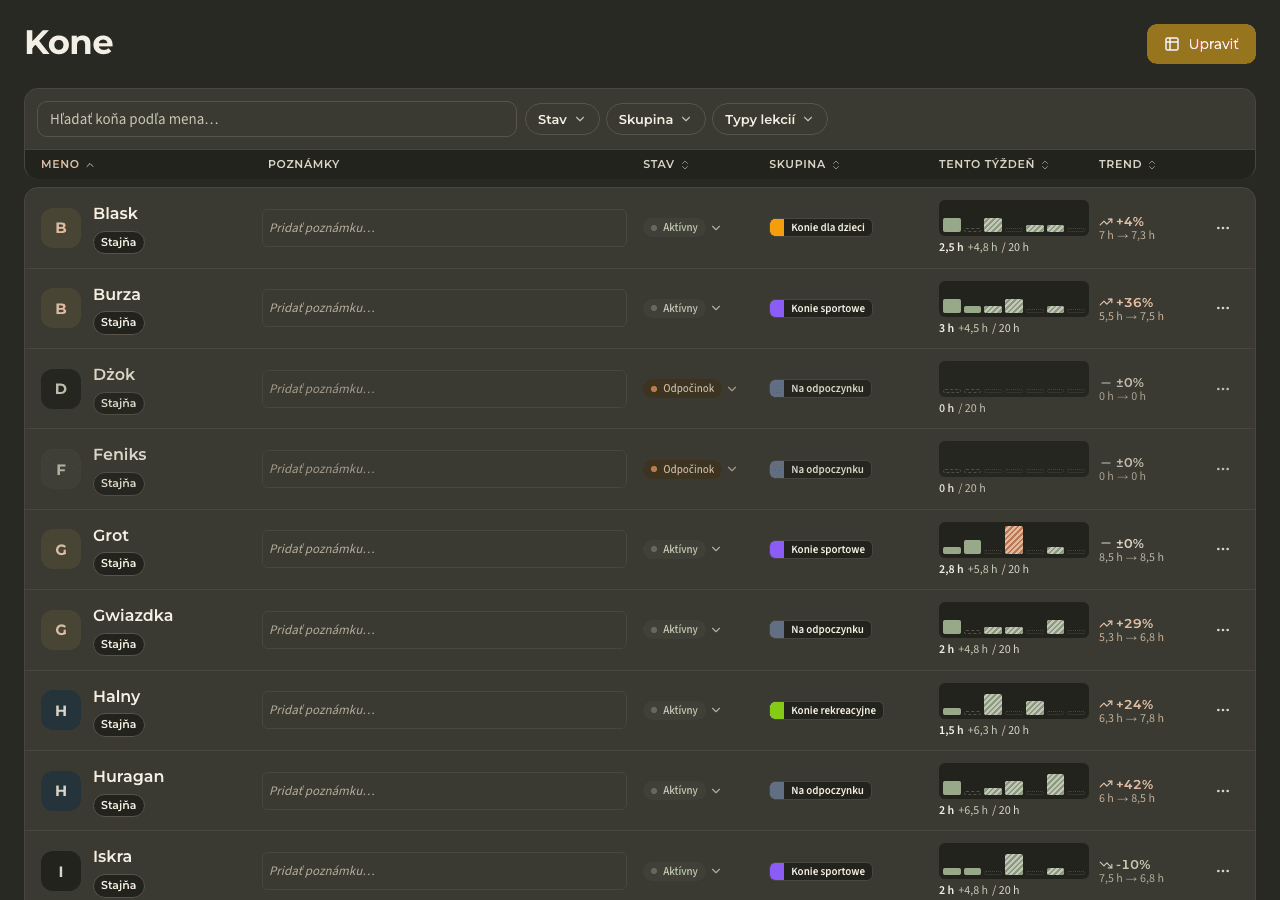Click Blask's Konie dla dzieci group tag
The image size is (1280, 900).
click(x=821, y=228)
